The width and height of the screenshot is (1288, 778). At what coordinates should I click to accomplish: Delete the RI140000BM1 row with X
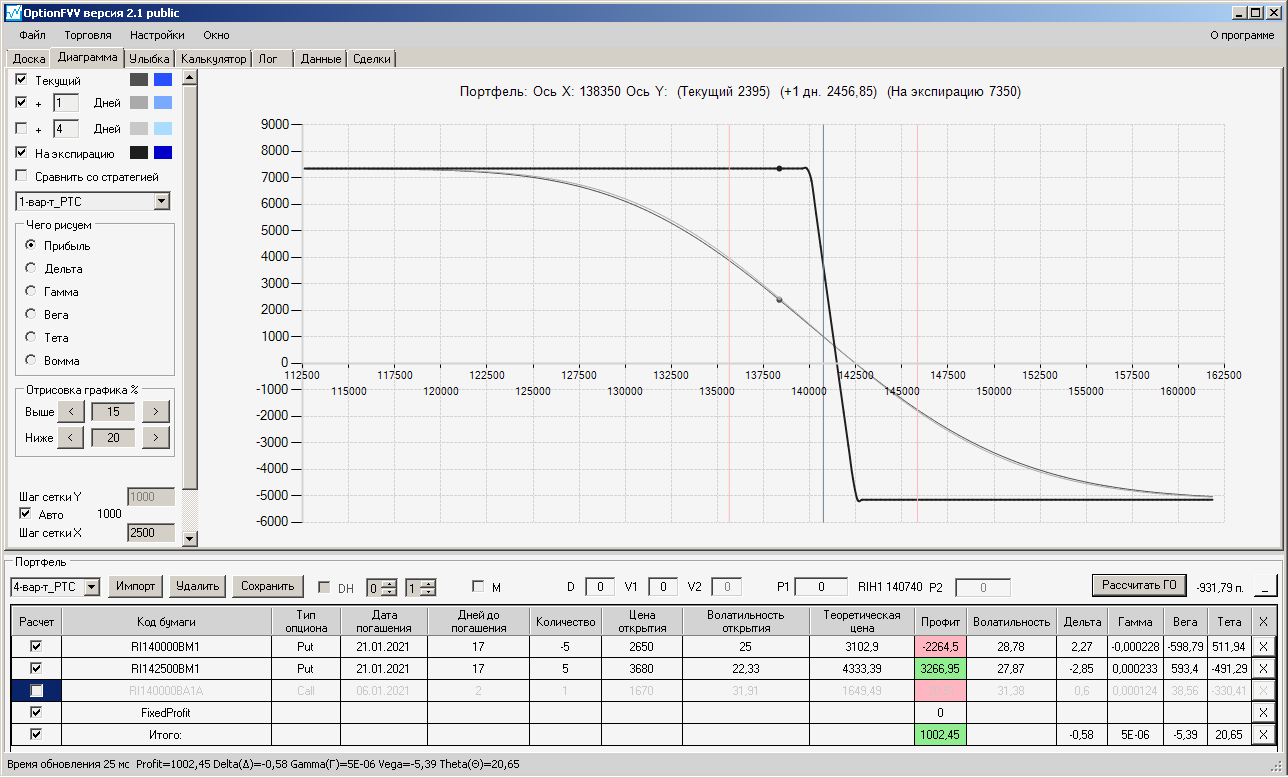pos(1262,646)
